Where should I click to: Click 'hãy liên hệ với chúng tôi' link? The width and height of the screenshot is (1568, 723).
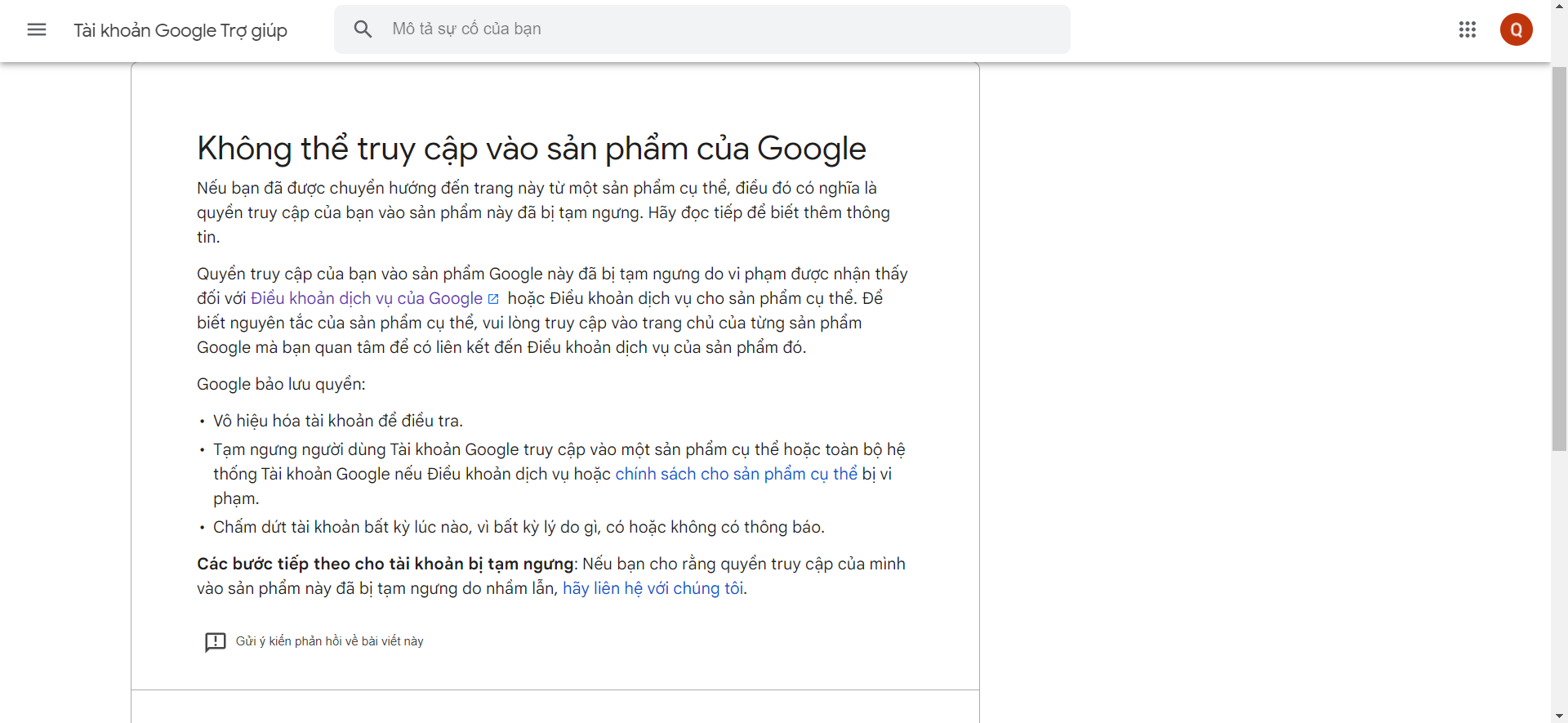pyautogui.click(x=653, y=588)
